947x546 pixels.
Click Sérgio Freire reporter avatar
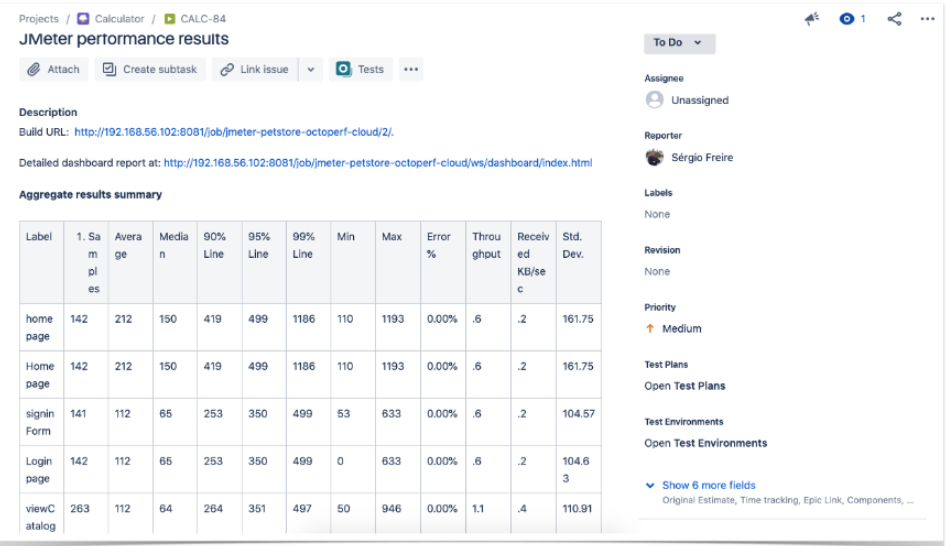click(655, 157)
